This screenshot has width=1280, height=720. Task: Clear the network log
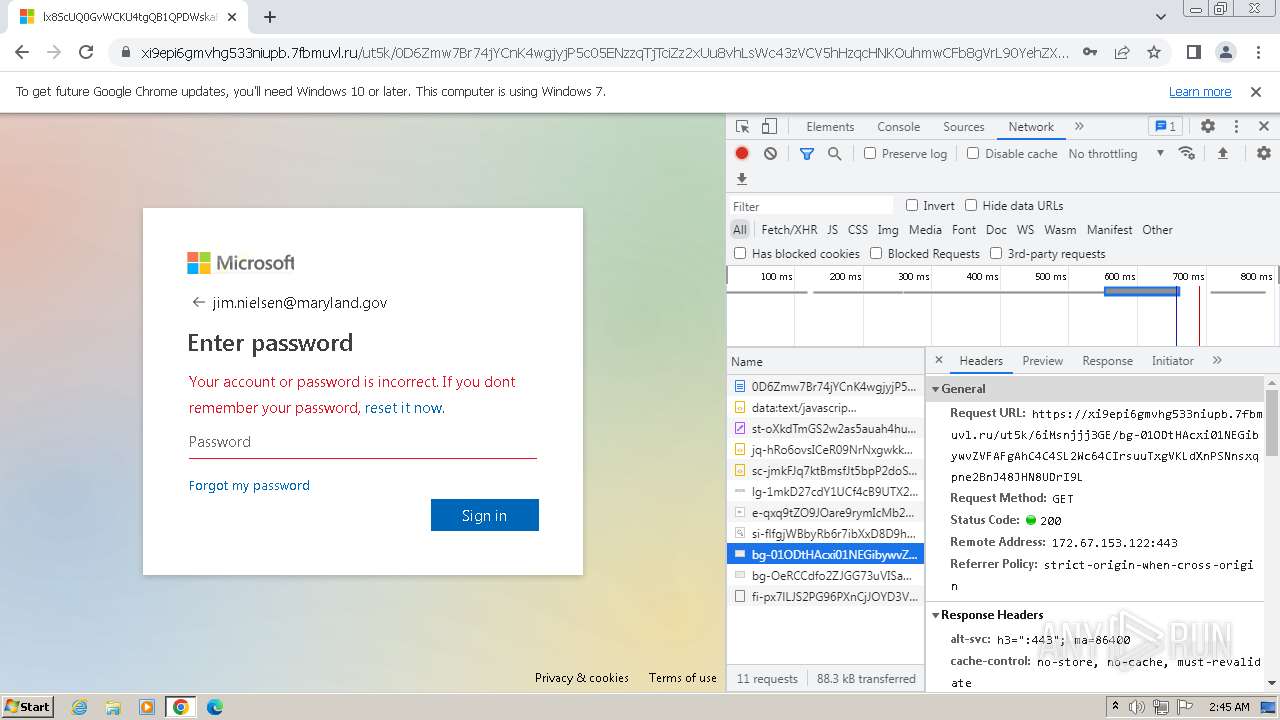[770, 154]
